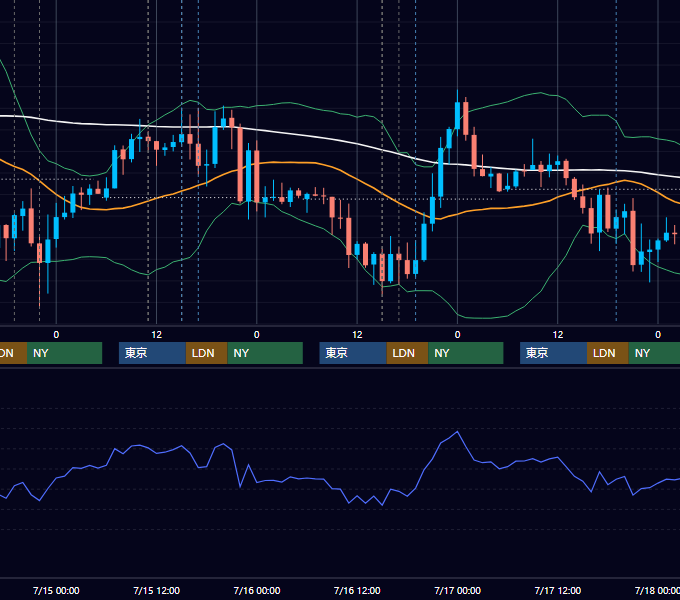The width and height of the screenshot is (680, 600).
Task: Click the 7/17 00:00 time axis label
Action: tap(458, 590)
